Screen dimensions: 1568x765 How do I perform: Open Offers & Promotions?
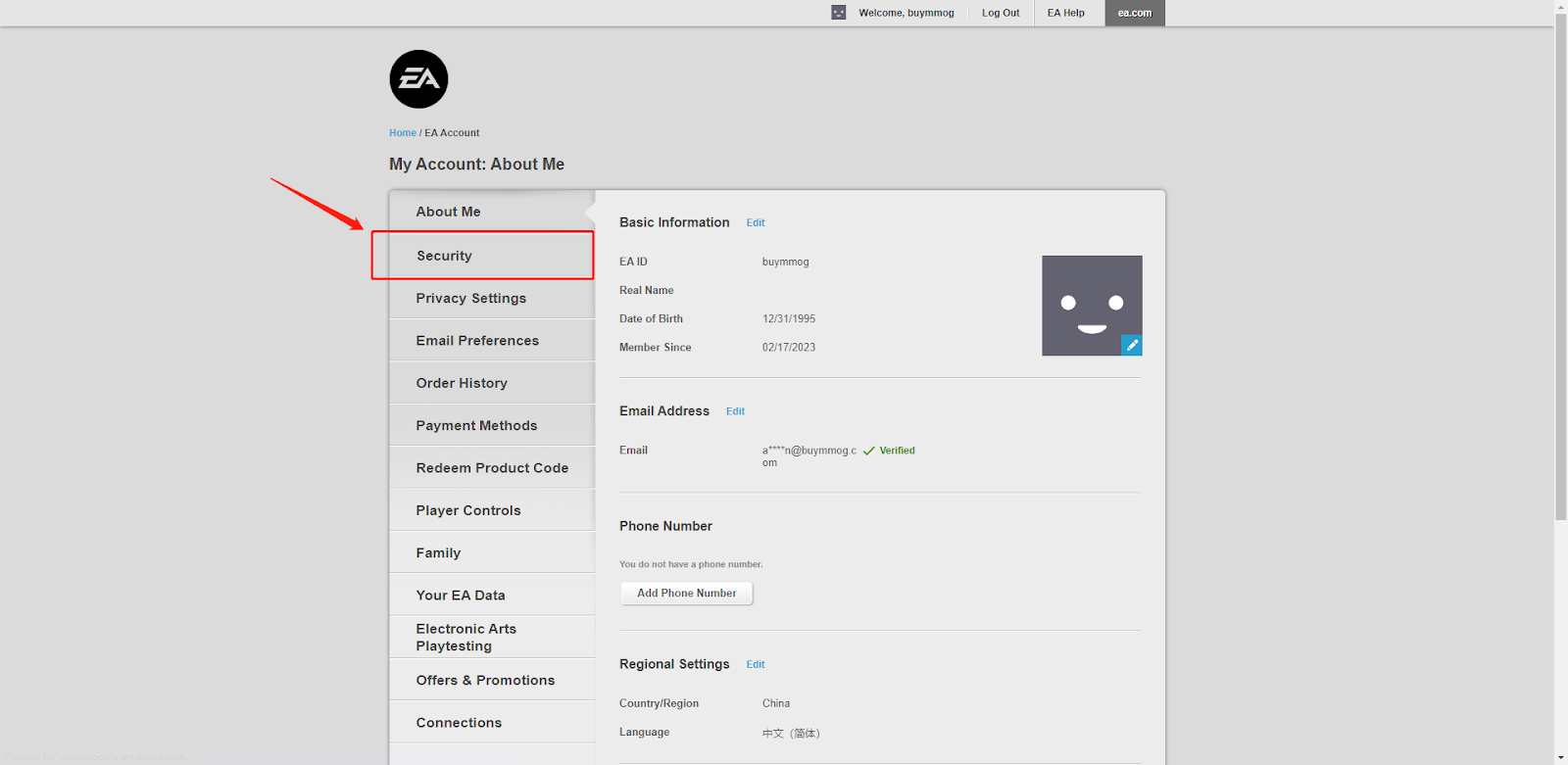tap(492, 680)
